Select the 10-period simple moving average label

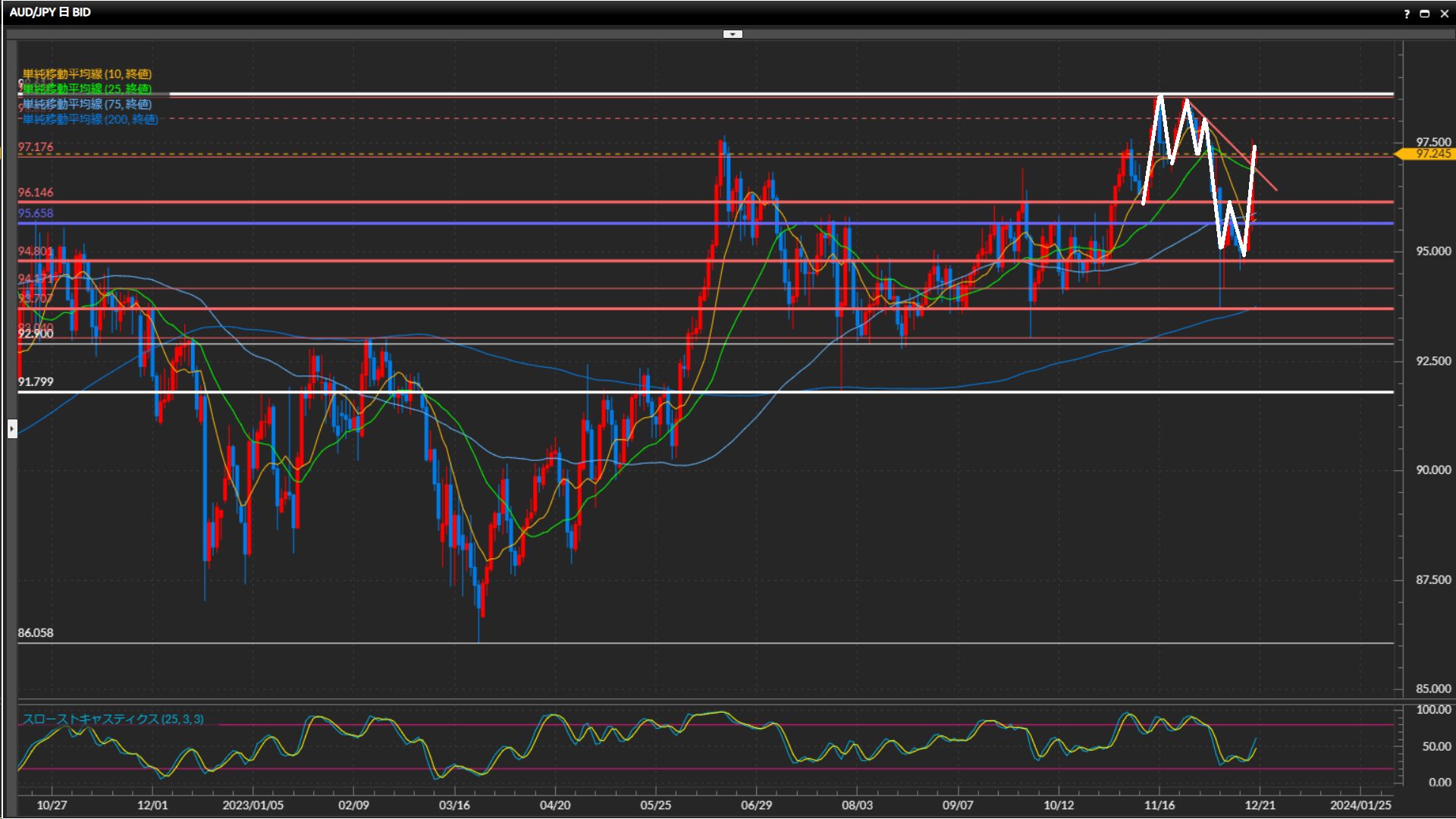click(x=87, y=74)
